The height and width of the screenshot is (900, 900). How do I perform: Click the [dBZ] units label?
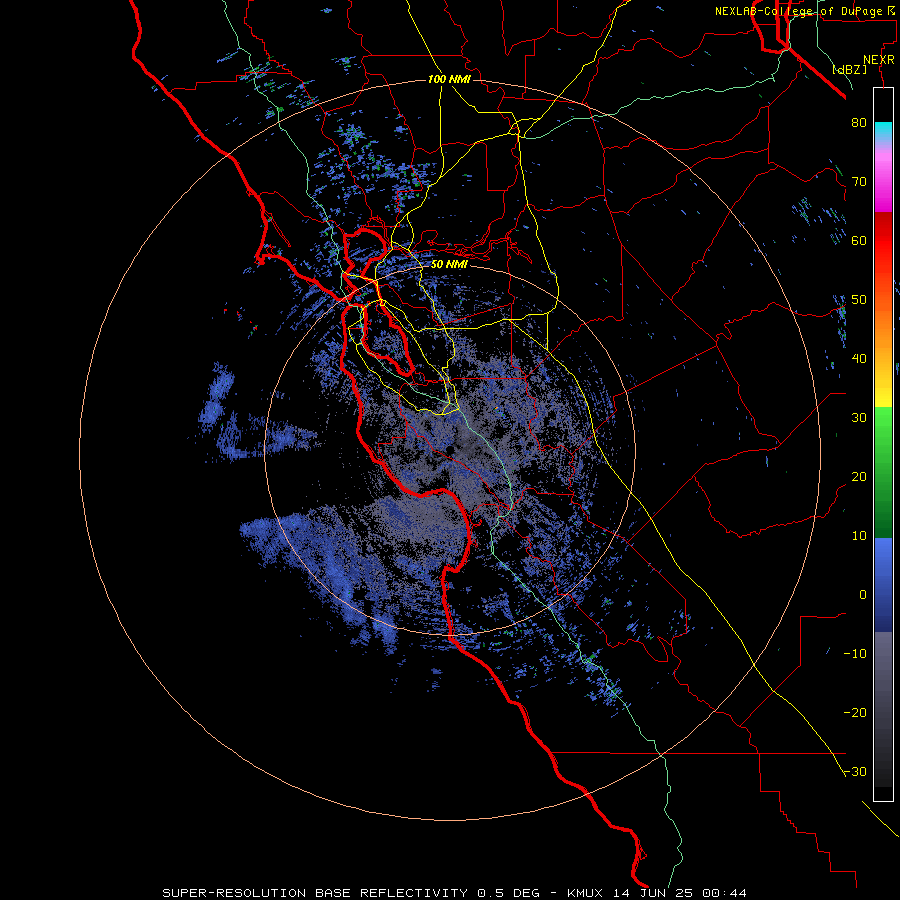tap(849, 70)
